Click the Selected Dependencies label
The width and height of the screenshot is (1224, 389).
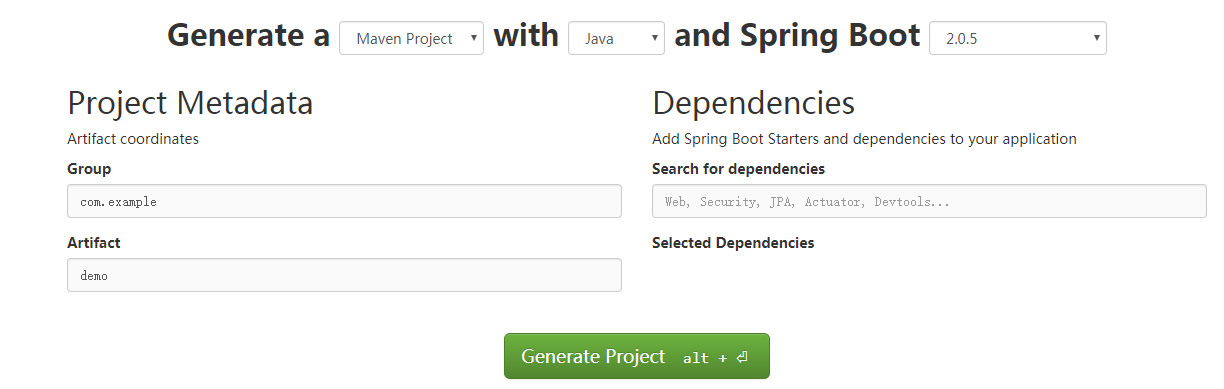733,243
